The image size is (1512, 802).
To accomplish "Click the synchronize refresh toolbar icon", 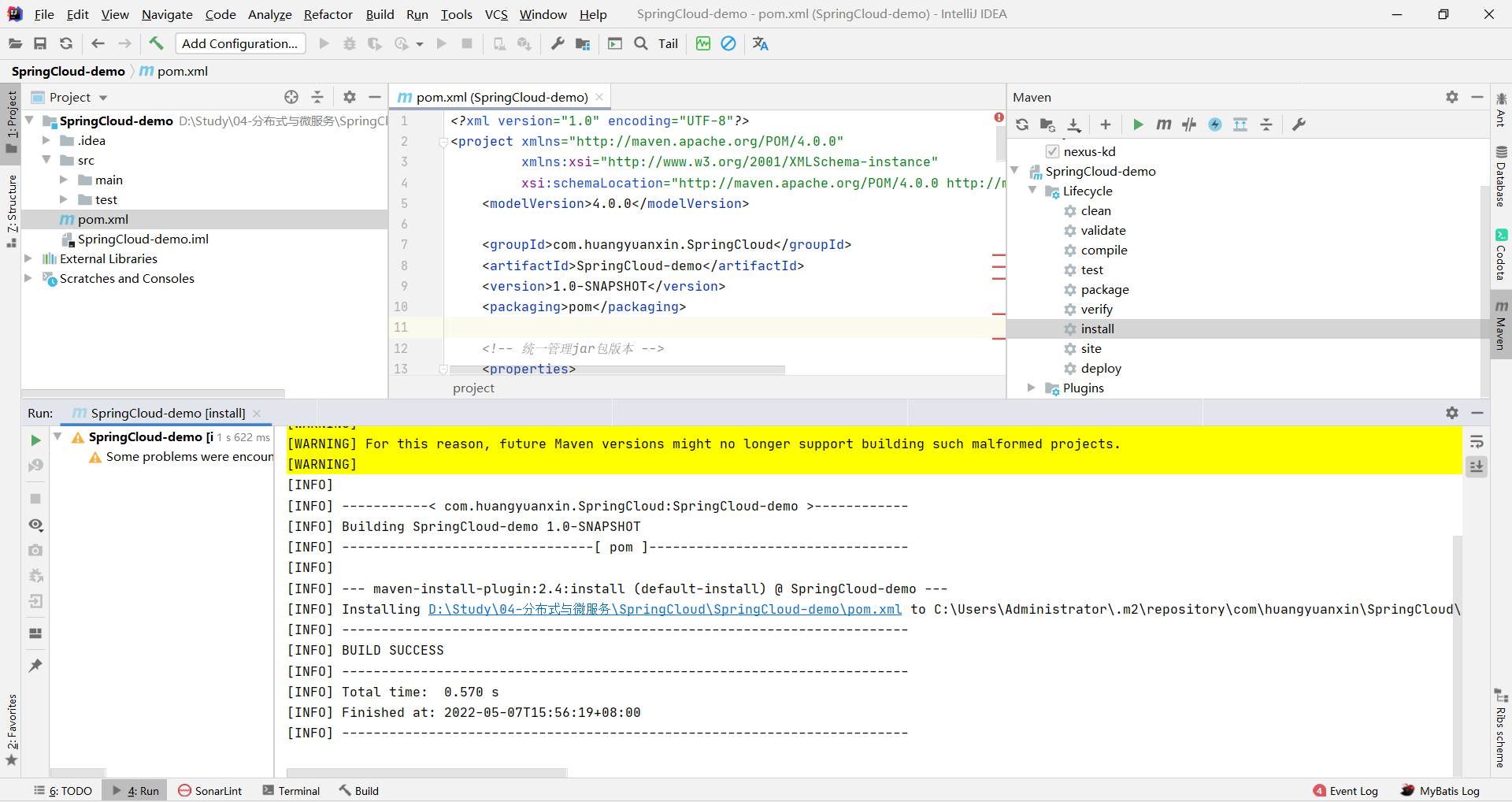I will (x=66, y=43).
